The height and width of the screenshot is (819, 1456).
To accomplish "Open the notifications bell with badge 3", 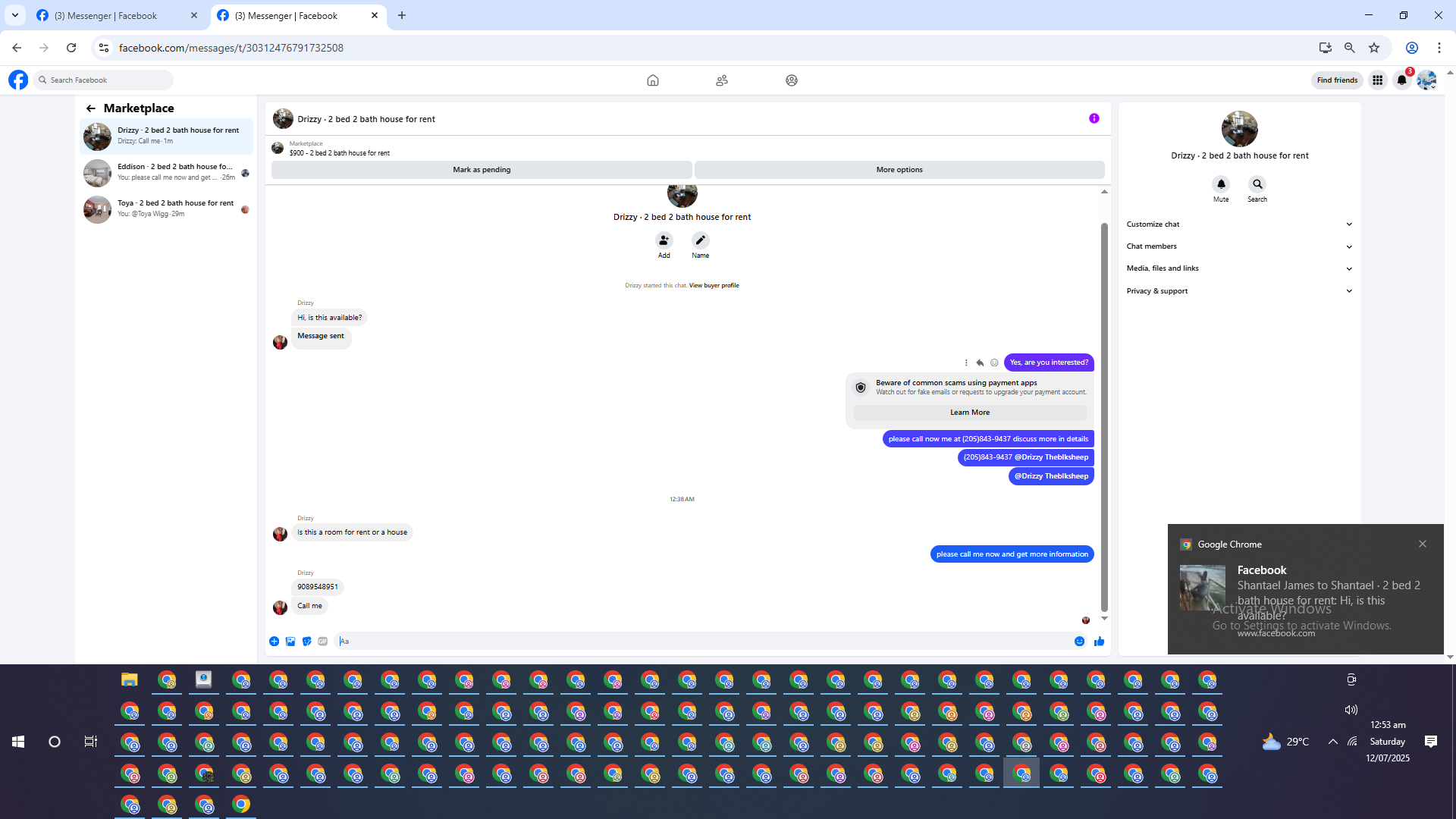I will tap(1402, 80).
